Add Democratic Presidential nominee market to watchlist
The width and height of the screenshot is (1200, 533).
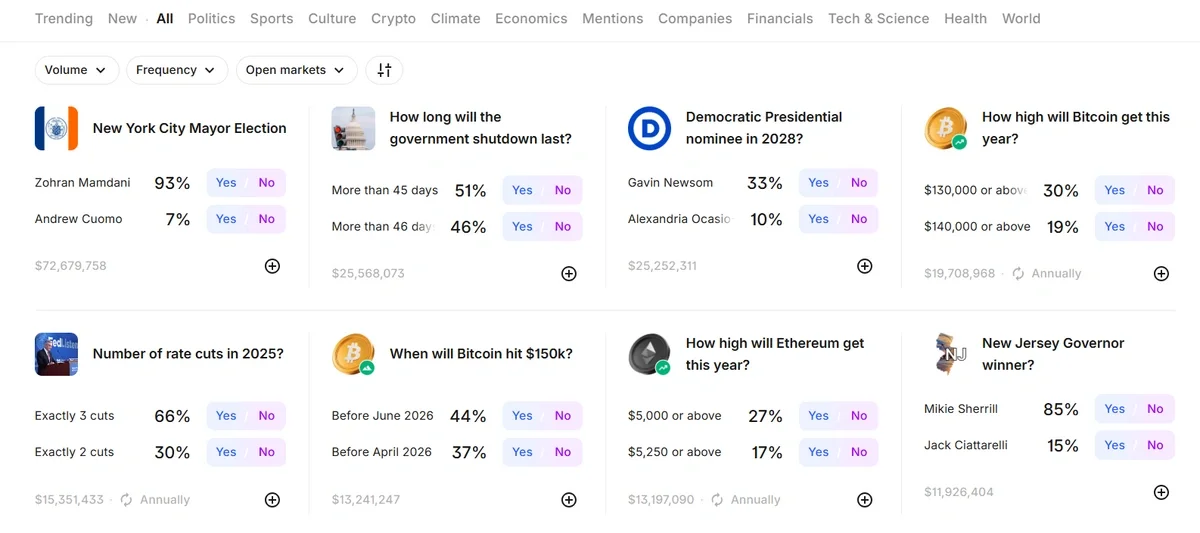(865, 266)
